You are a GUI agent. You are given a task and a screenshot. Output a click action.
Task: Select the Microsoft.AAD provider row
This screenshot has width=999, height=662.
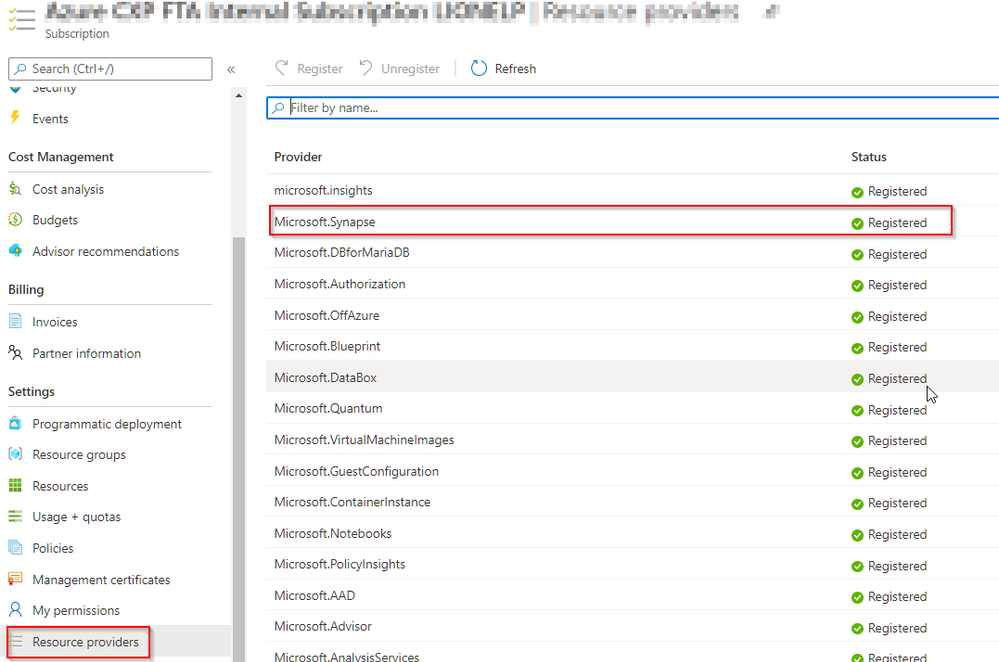point(632,596)
